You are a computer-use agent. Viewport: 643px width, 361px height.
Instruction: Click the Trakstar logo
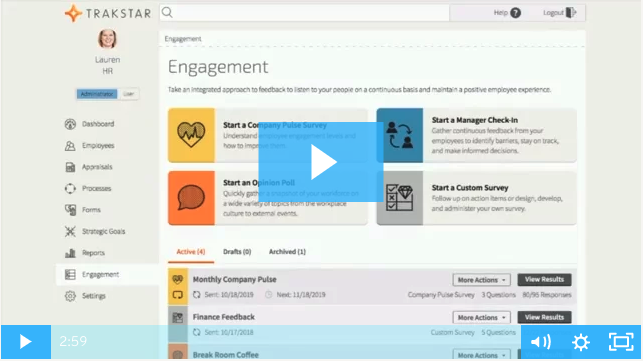108,13
